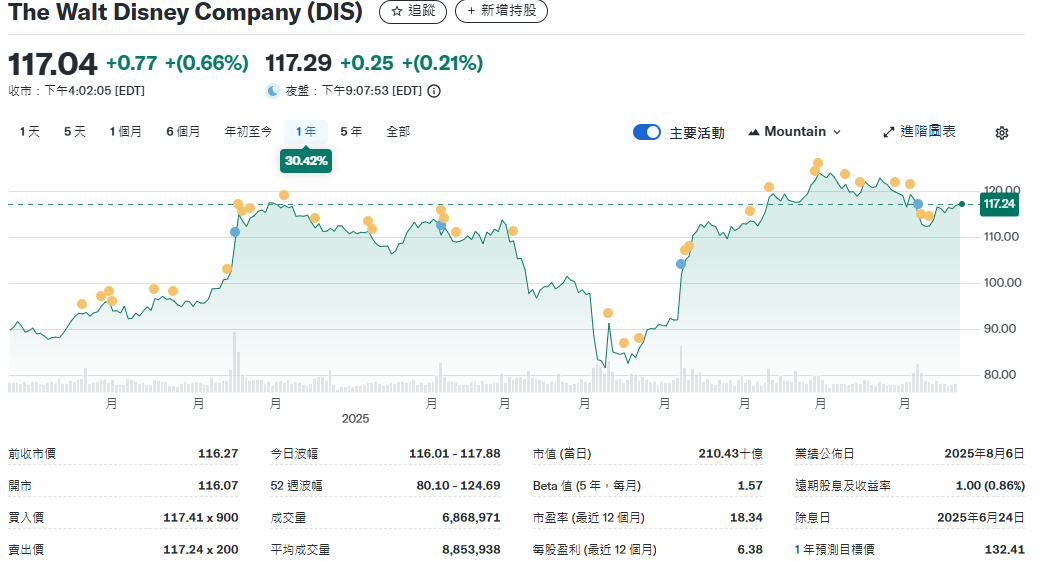Click the 30.42% return badge

(306, 161)
